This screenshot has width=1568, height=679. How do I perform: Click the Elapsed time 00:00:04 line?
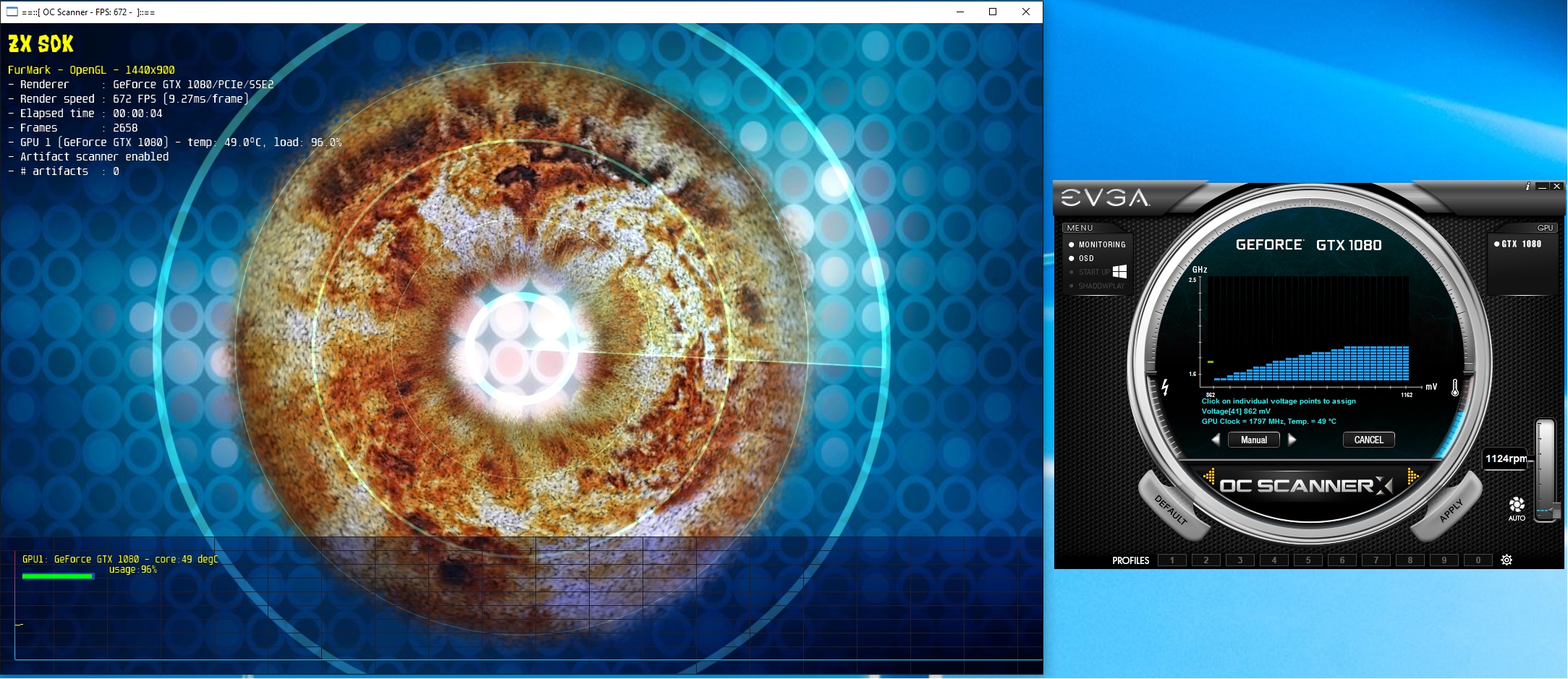tap(85, 114)
